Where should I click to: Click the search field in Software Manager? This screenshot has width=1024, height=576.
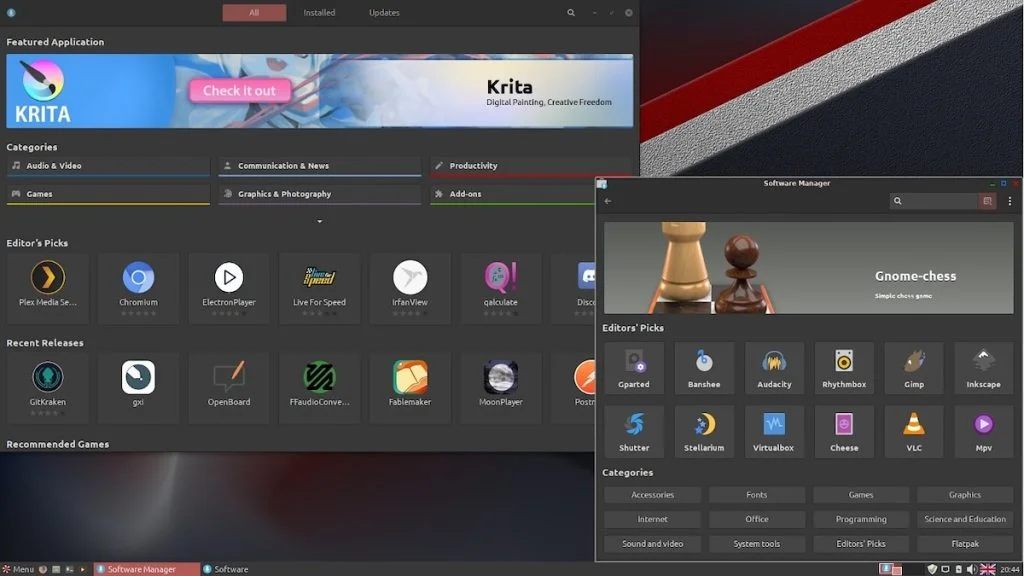coord(938,200)
